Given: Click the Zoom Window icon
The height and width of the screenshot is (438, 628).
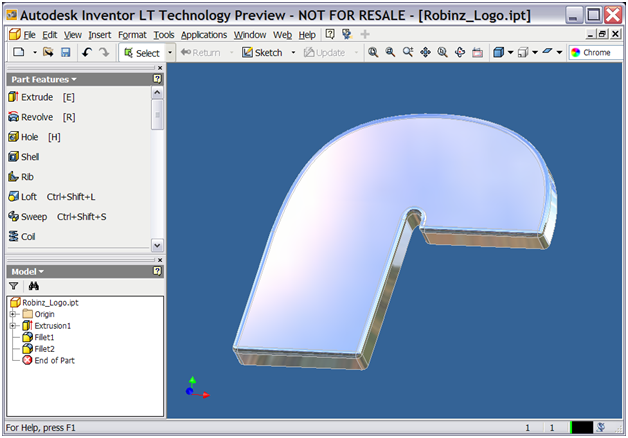Looking at the screenshot, I should point(390,52).
